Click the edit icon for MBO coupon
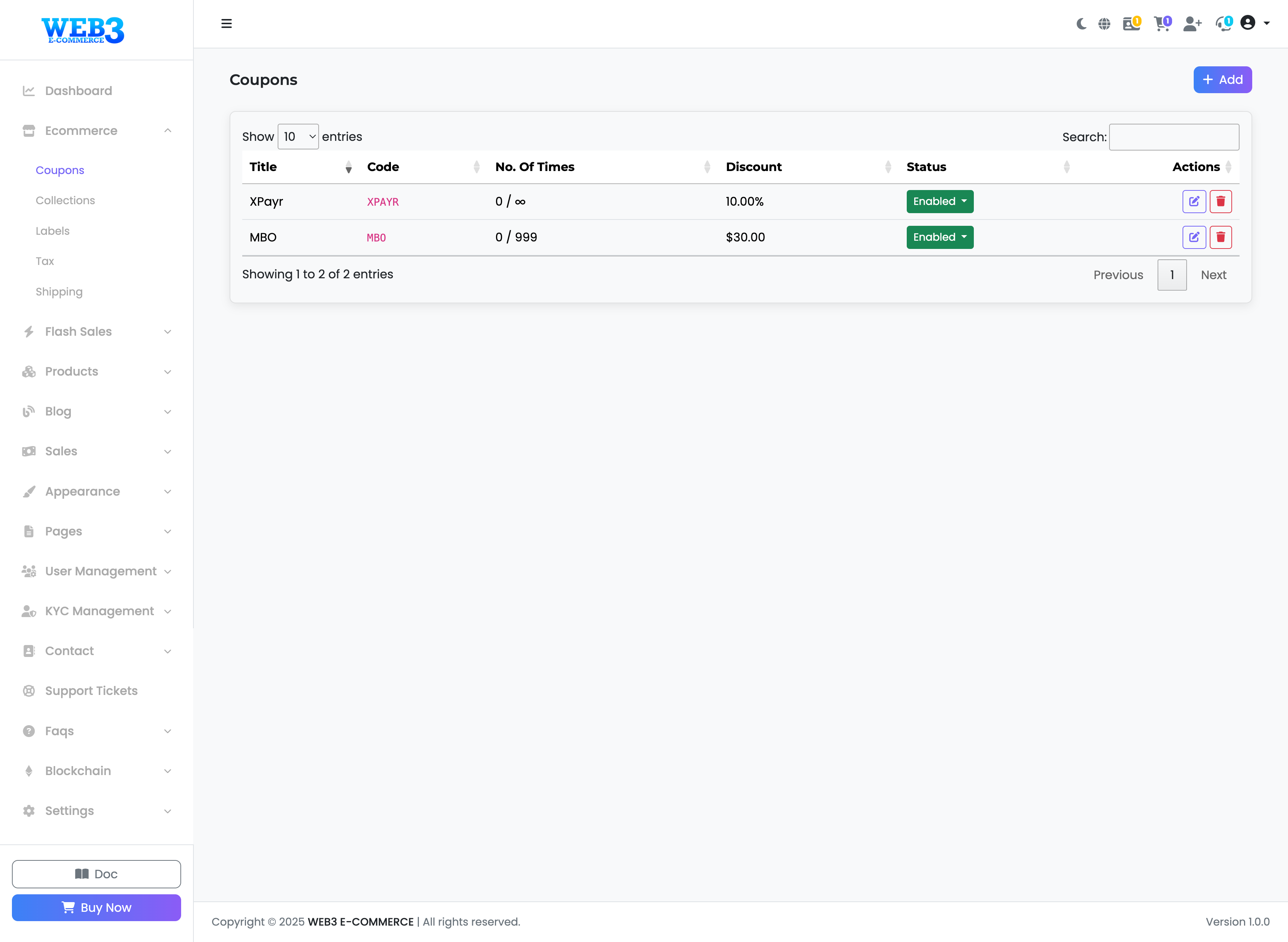The width and height of the screenshot is (1288, 942). [x=1194, y=237]
